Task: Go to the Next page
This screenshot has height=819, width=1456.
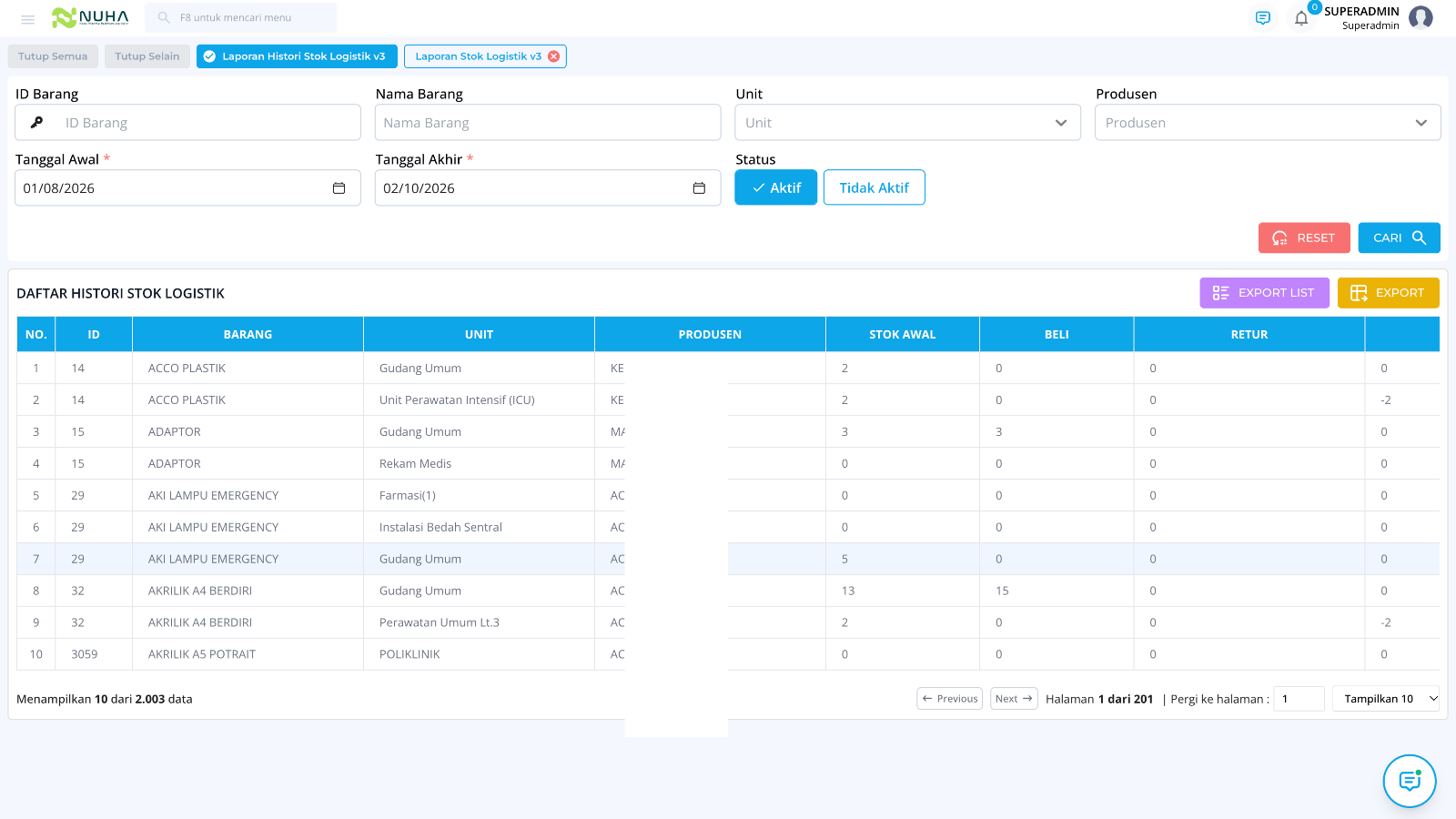Action: click(x=1014, y=699)
